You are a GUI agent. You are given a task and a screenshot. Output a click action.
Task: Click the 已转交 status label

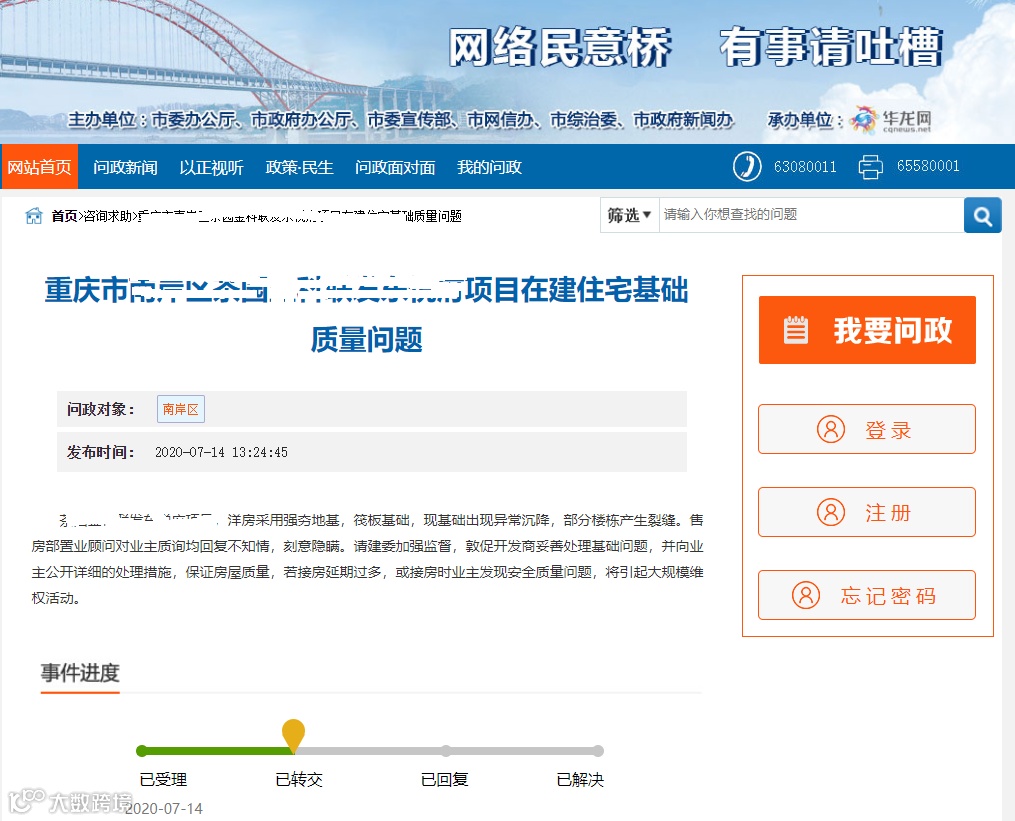point(299,780)
